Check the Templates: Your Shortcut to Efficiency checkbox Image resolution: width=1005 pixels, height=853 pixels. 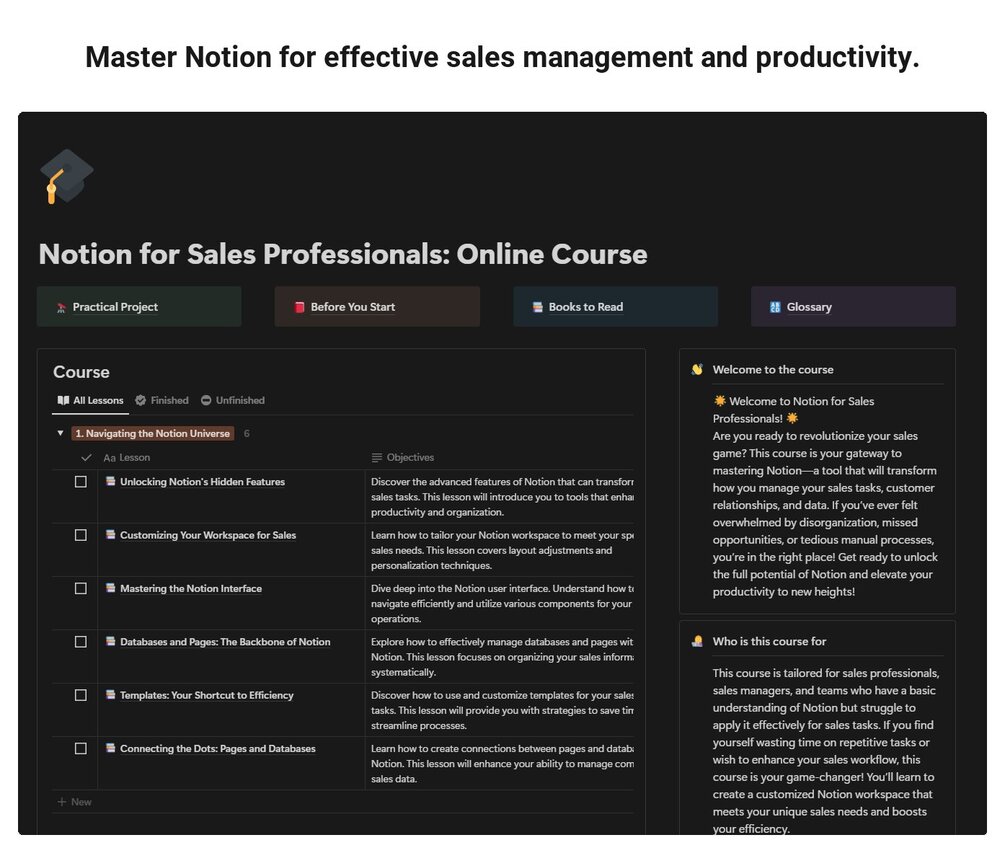[x=81, y=695]
